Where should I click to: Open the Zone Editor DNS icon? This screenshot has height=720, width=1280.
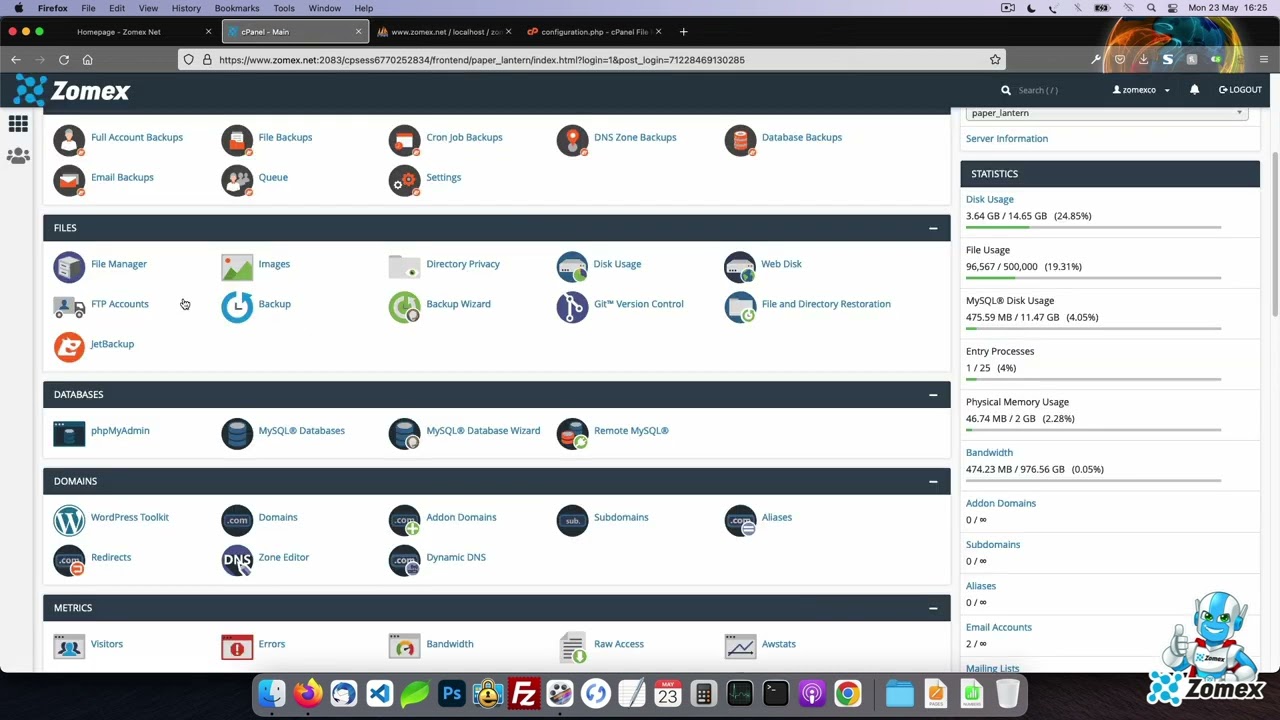point(237,561)
